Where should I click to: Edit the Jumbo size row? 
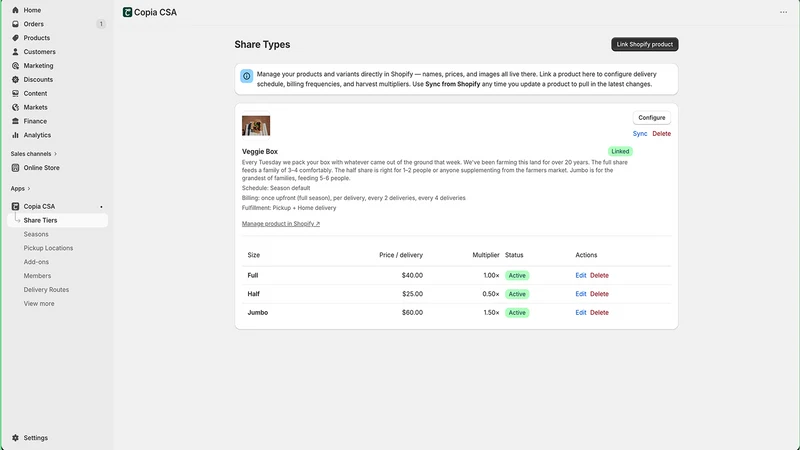point(581,313)
